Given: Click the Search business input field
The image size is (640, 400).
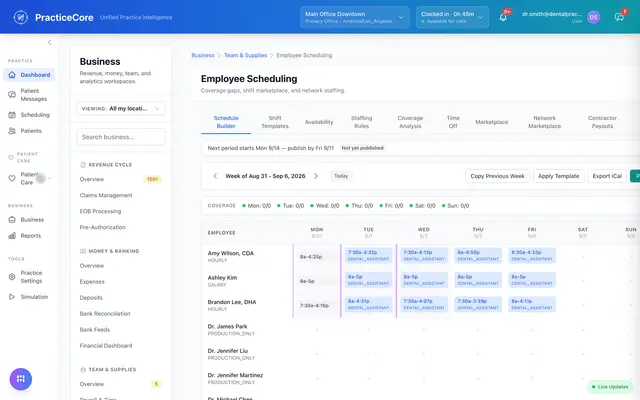Looking at the screenshot, I should [121, 137].
